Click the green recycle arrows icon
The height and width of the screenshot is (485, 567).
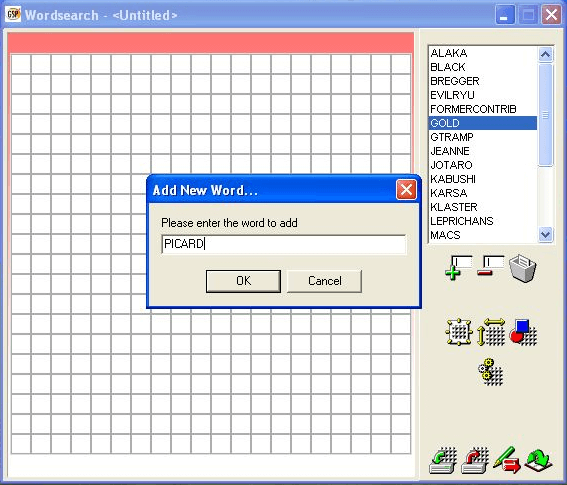pos(538,460)
